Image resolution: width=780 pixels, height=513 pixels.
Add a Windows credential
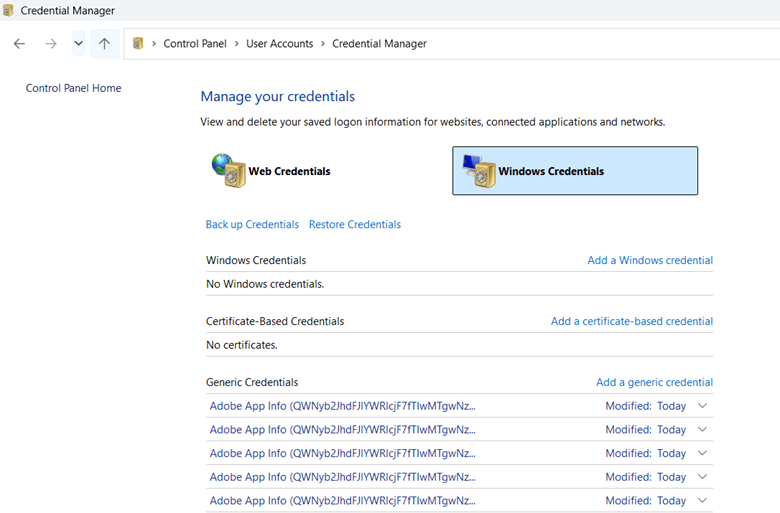pyautogui.click(x=650, y=260)
